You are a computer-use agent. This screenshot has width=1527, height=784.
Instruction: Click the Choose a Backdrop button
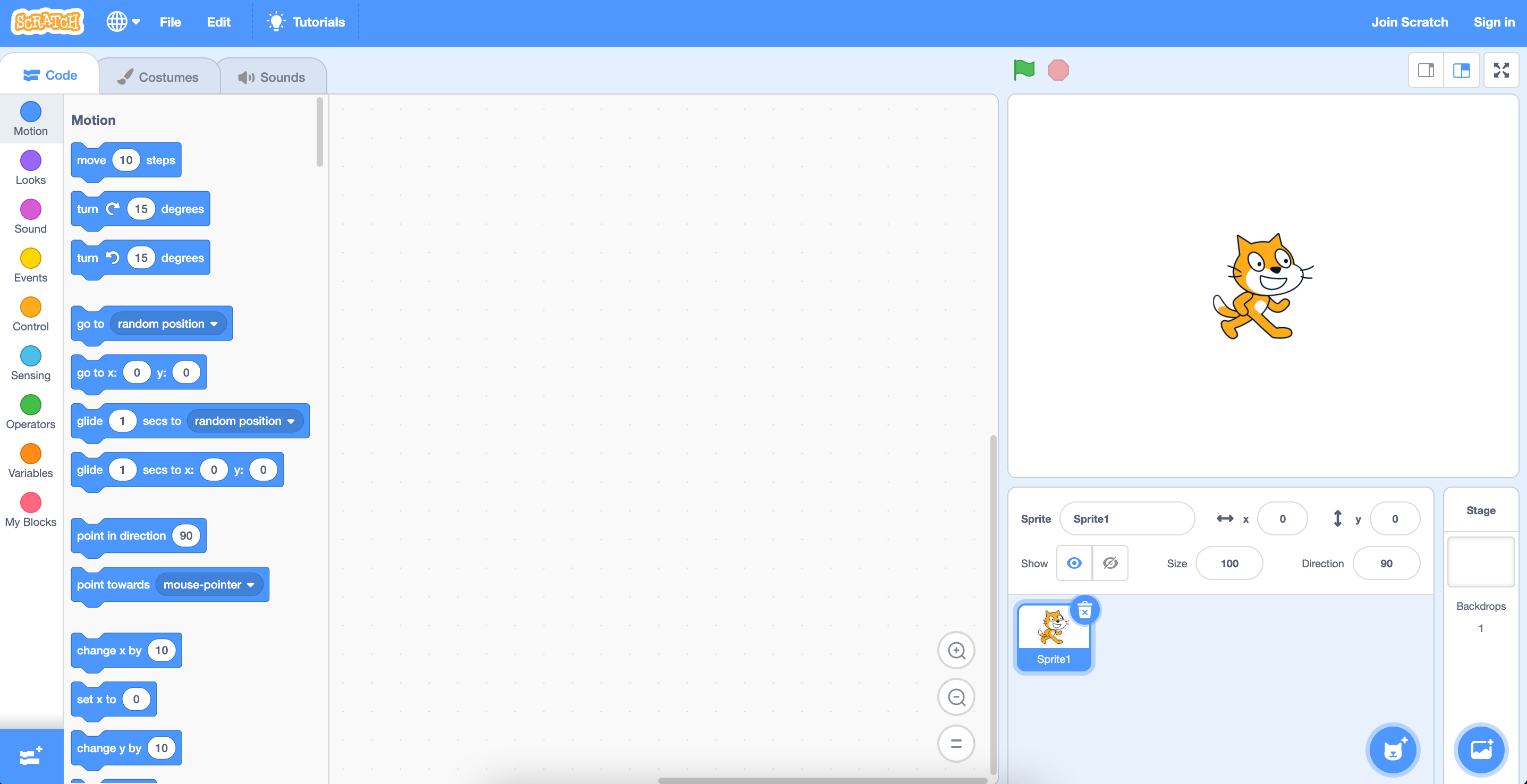click(x=1481, y=749)
